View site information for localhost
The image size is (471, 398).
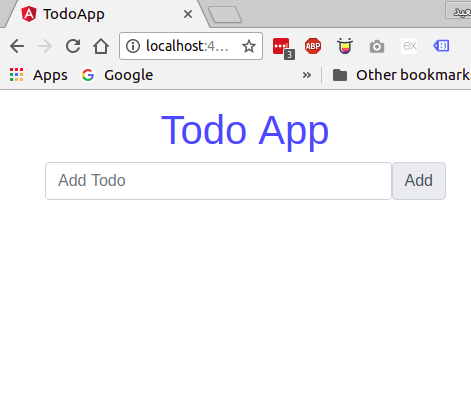pyautogui.click(x=133, y=46)
